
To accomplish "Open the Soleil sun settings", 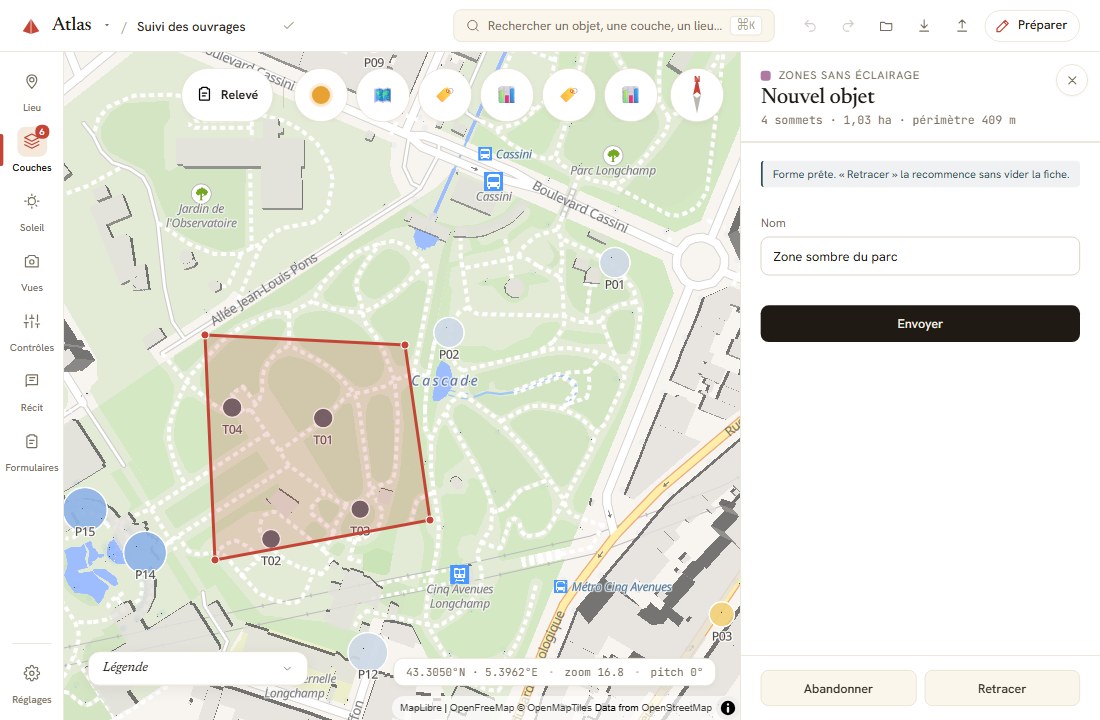I will point(32,212).
